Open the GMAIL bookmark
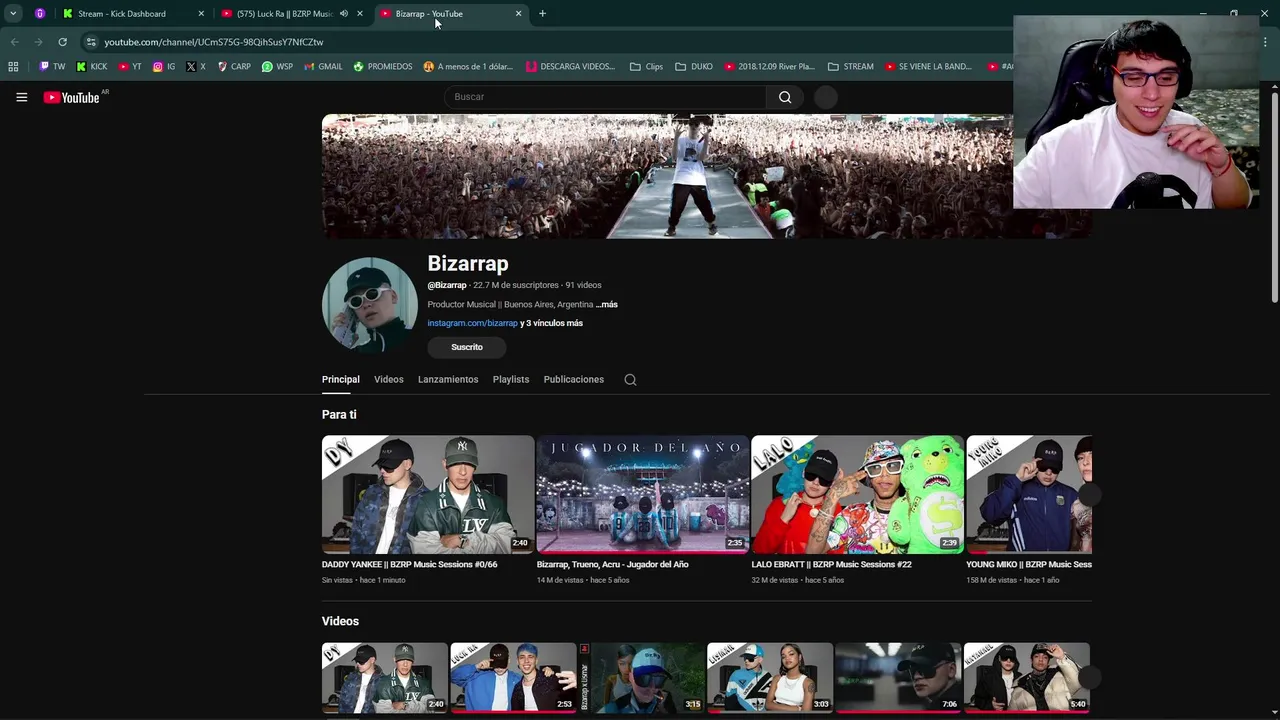1280x720 pixels. coord(324,67)
